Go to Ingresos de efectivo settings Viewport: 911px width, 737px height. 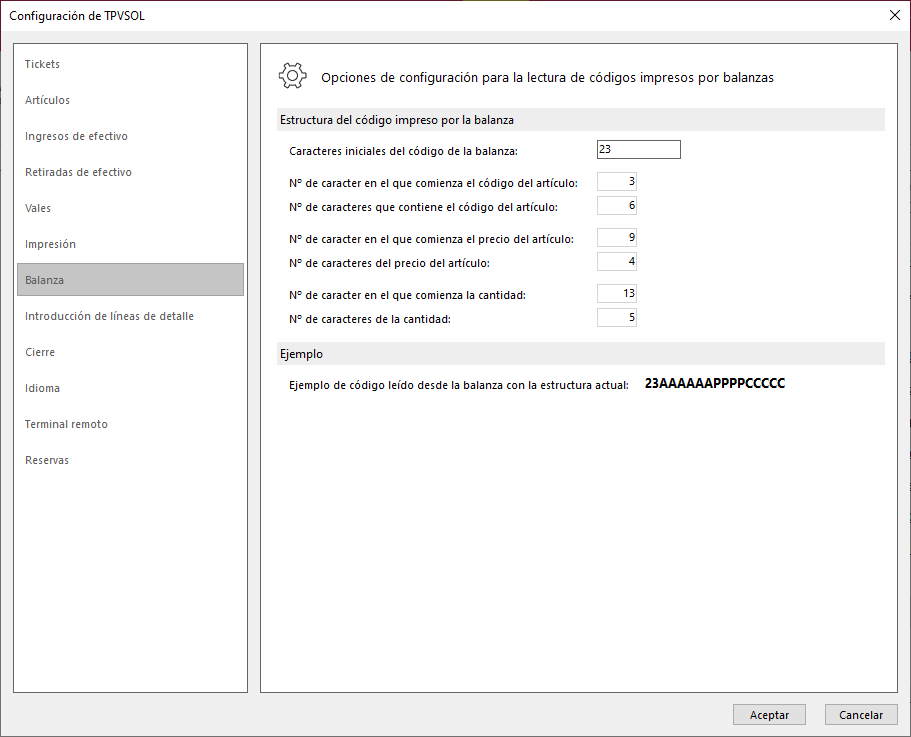click(x=130, y=136)
